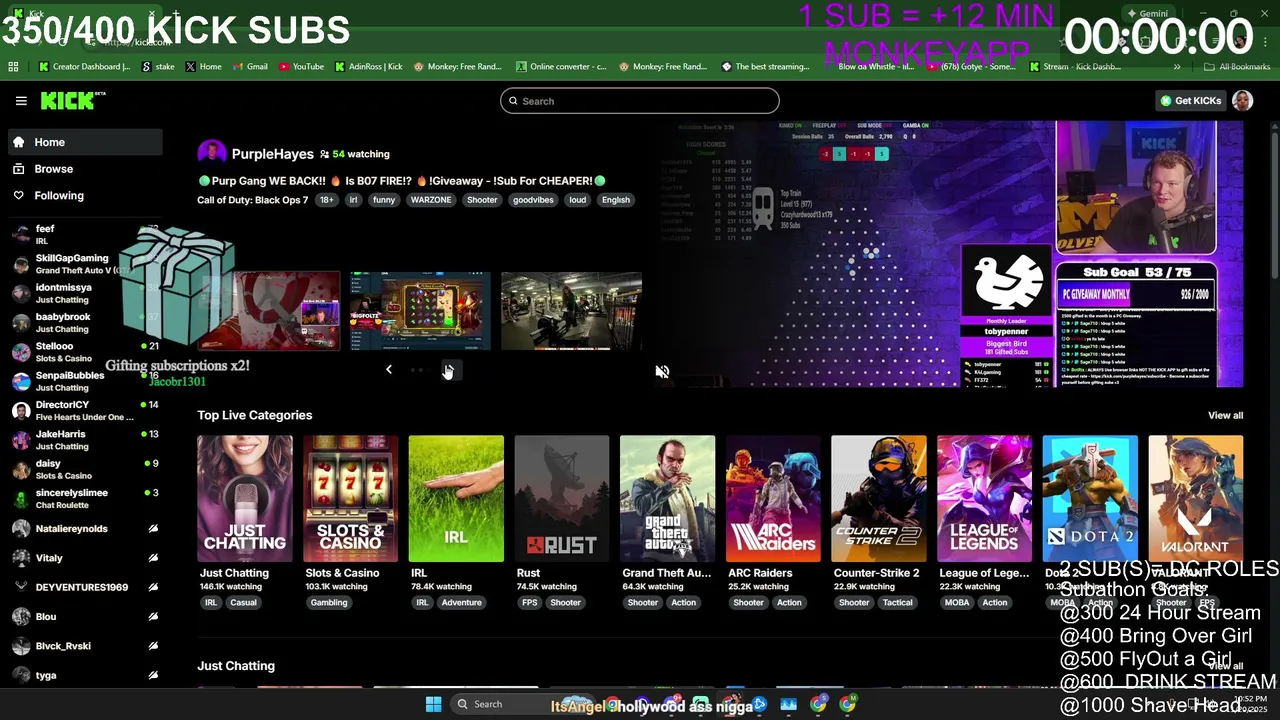Open offline Natalieereynolds channel

[84, 528]
